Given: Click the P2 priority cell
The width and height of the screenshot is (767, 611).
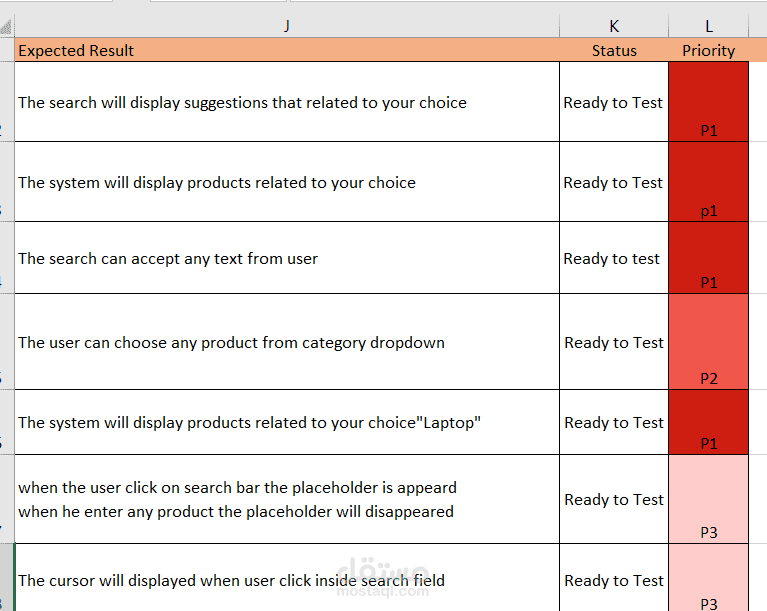Looking at the screenshot, I should 708,342.
